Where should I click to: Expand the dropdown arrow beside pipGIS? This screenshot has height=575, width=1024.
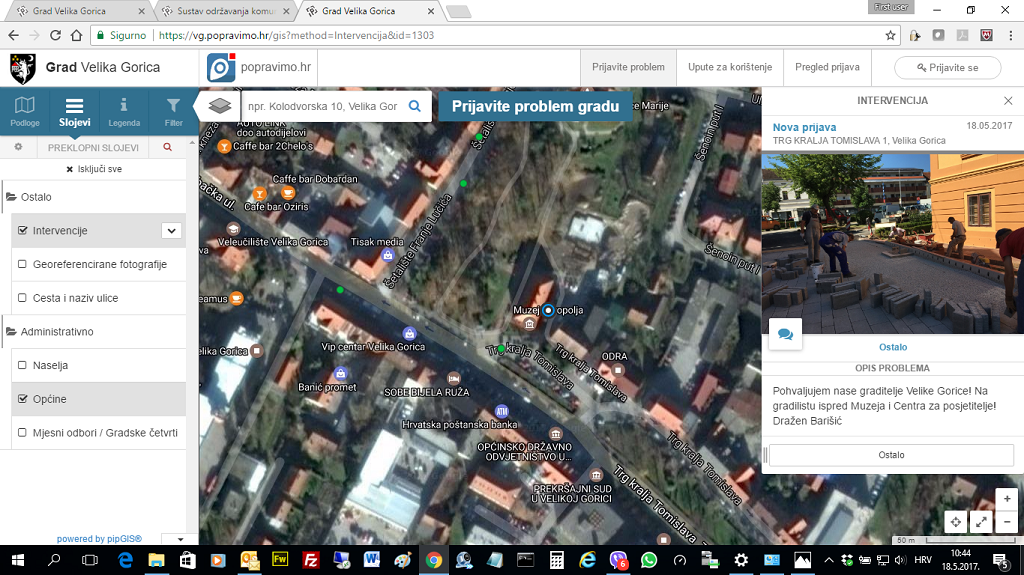[x=180, y=540]
